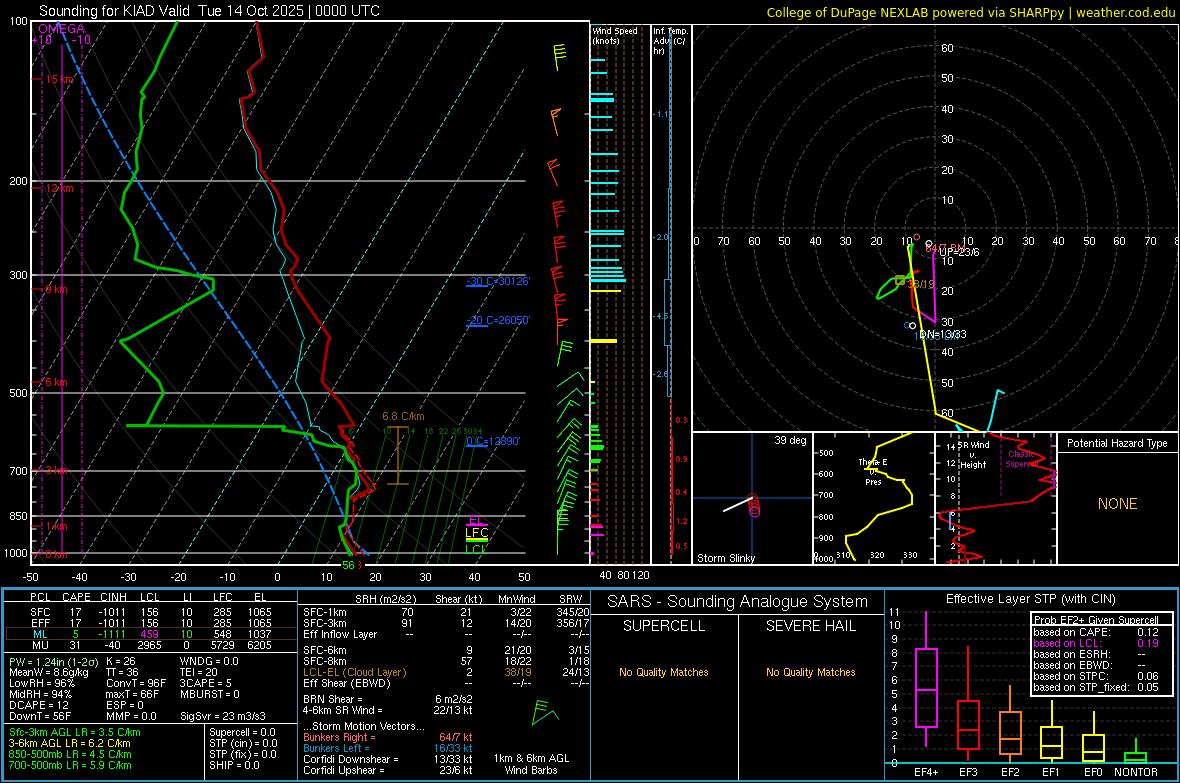The image size is (1180, 783).
Task: Select the MU parcel row
Action: click(151, 645)
